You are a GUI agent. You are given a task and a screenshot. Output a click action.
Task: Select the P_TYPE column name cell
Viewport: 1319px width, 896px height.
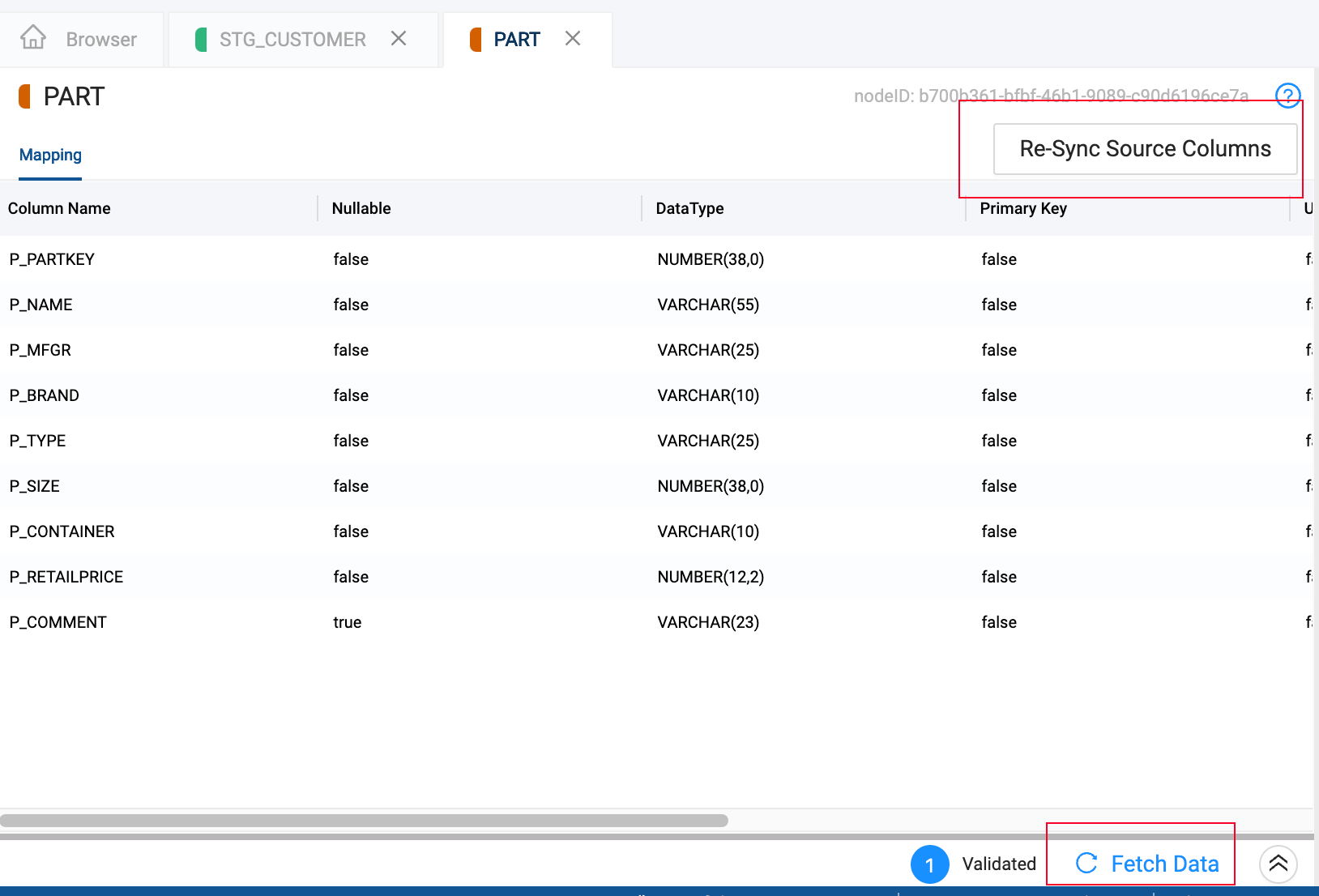37,441
